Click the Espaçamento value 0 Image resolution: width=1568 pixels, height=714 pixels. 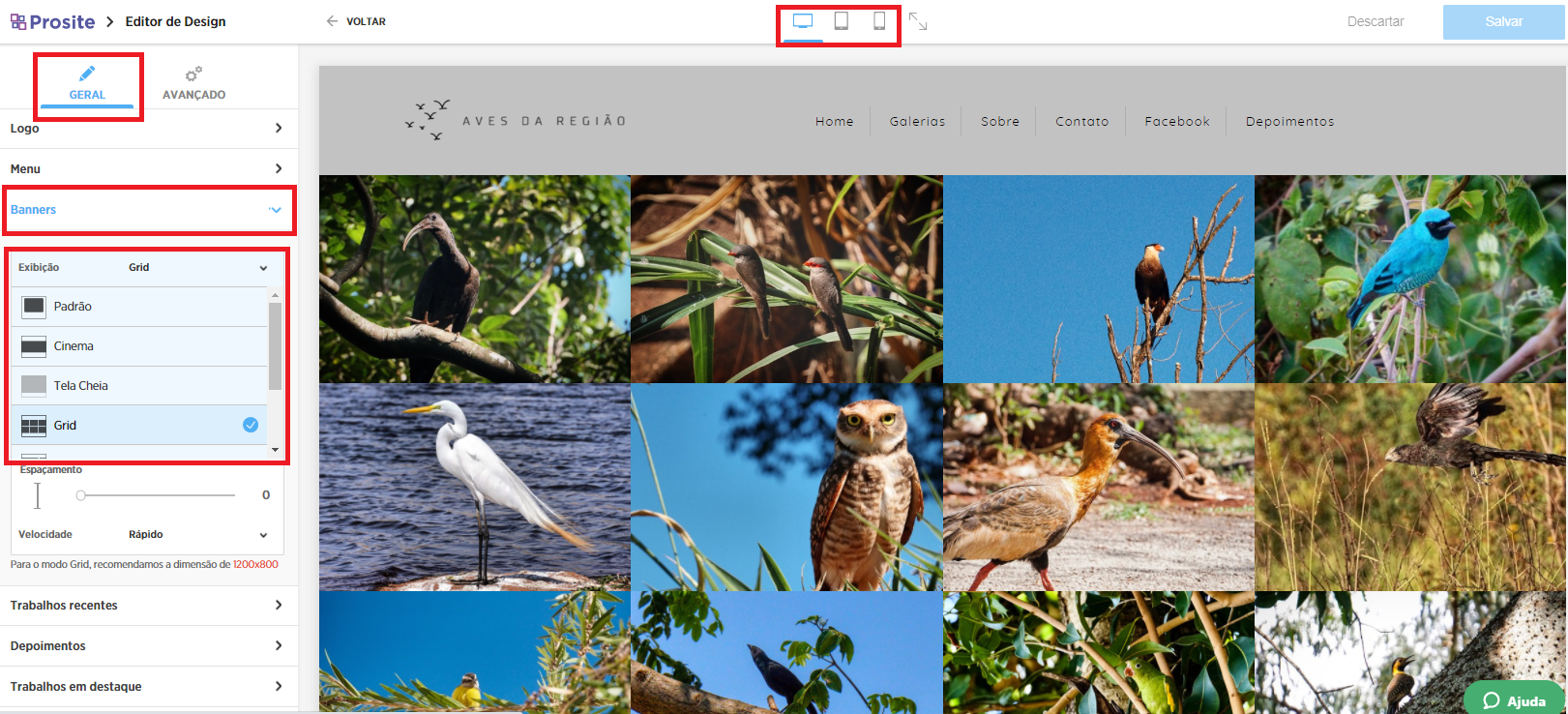coord(266,495)
